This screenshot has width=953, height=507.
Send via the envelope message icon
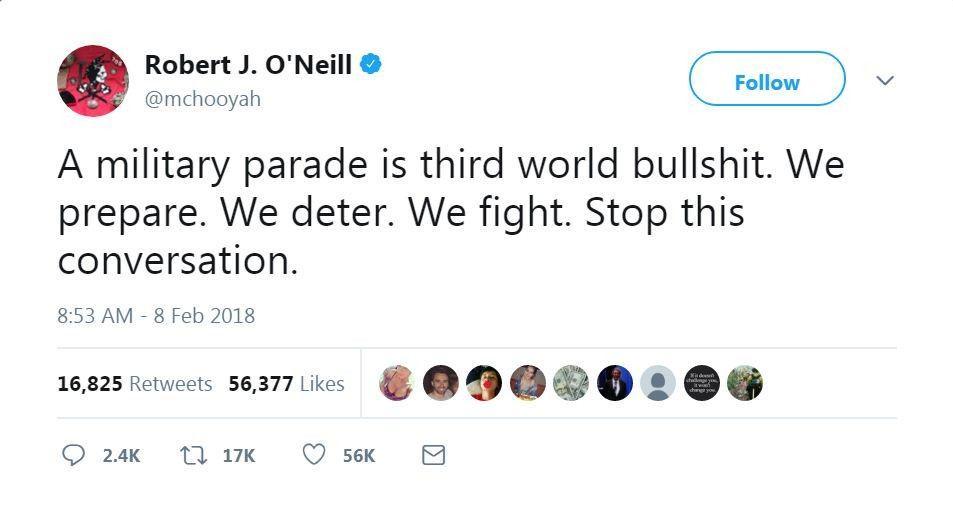[x=433, y=455]
